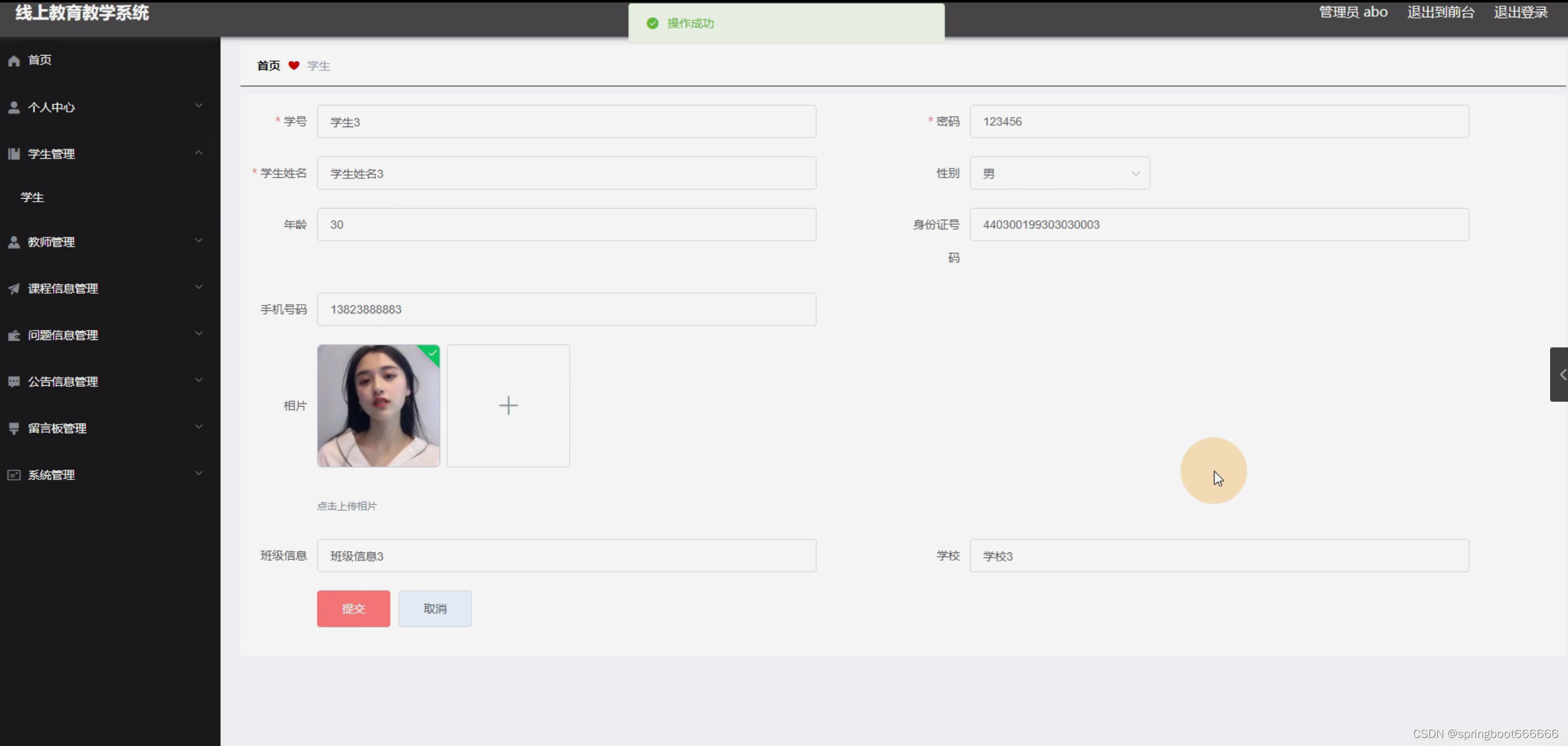This screenshot has width=1568, height=746.
Task: Expand the 教师管理 menu chevron
Action: (x=199, y=241)
